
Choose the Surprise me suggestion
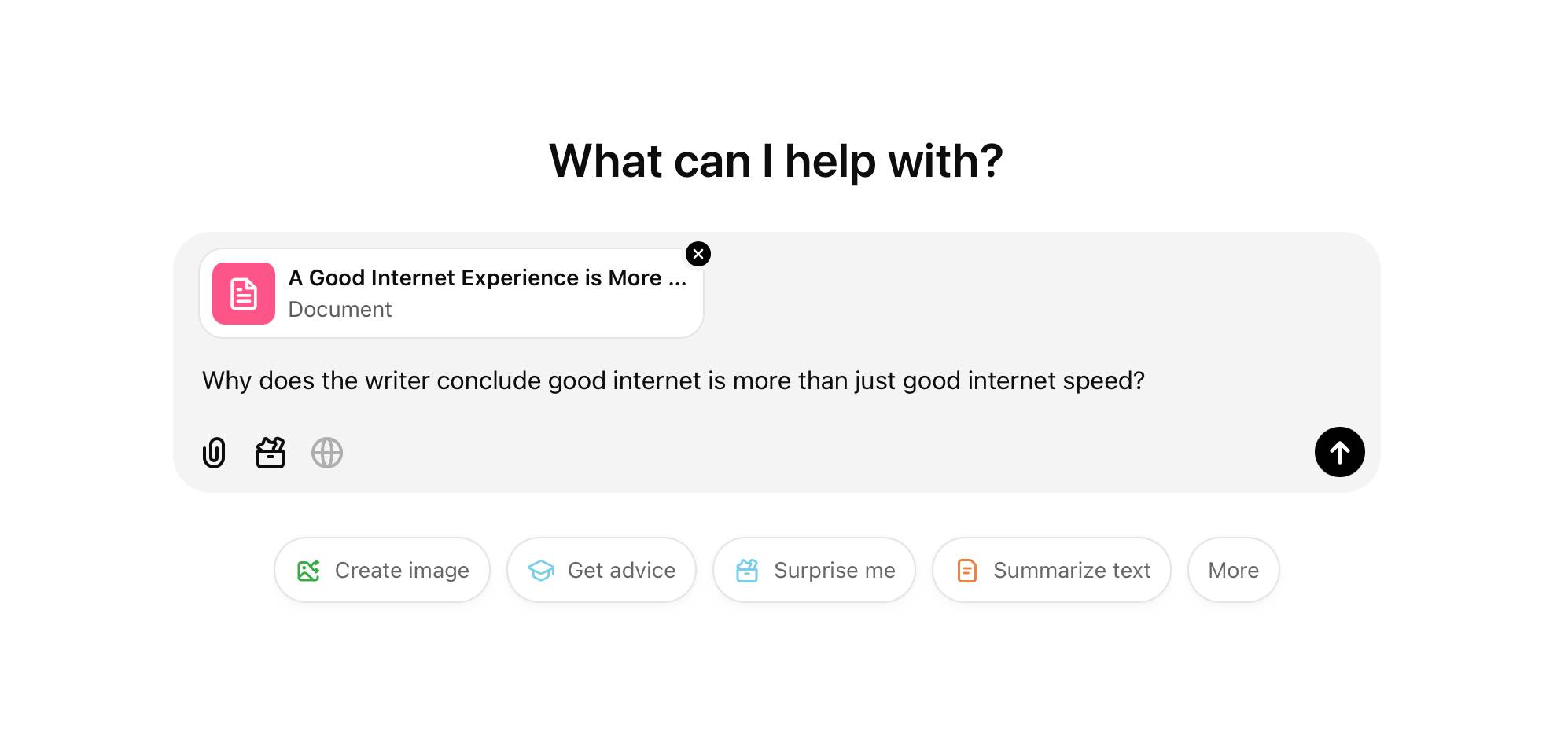[x=814, y=570]
